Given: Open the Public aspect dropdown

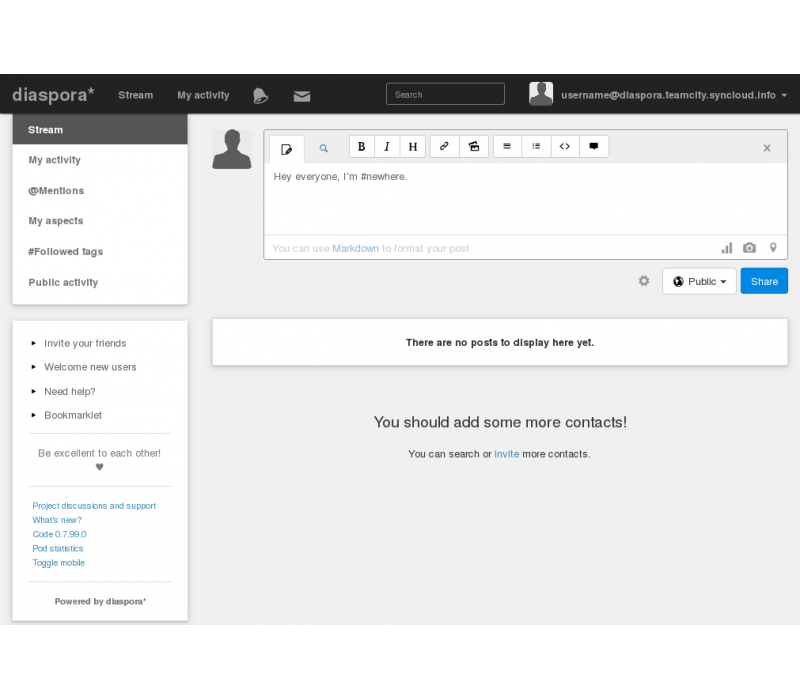Looking at the screenshot, I should 699,282.
